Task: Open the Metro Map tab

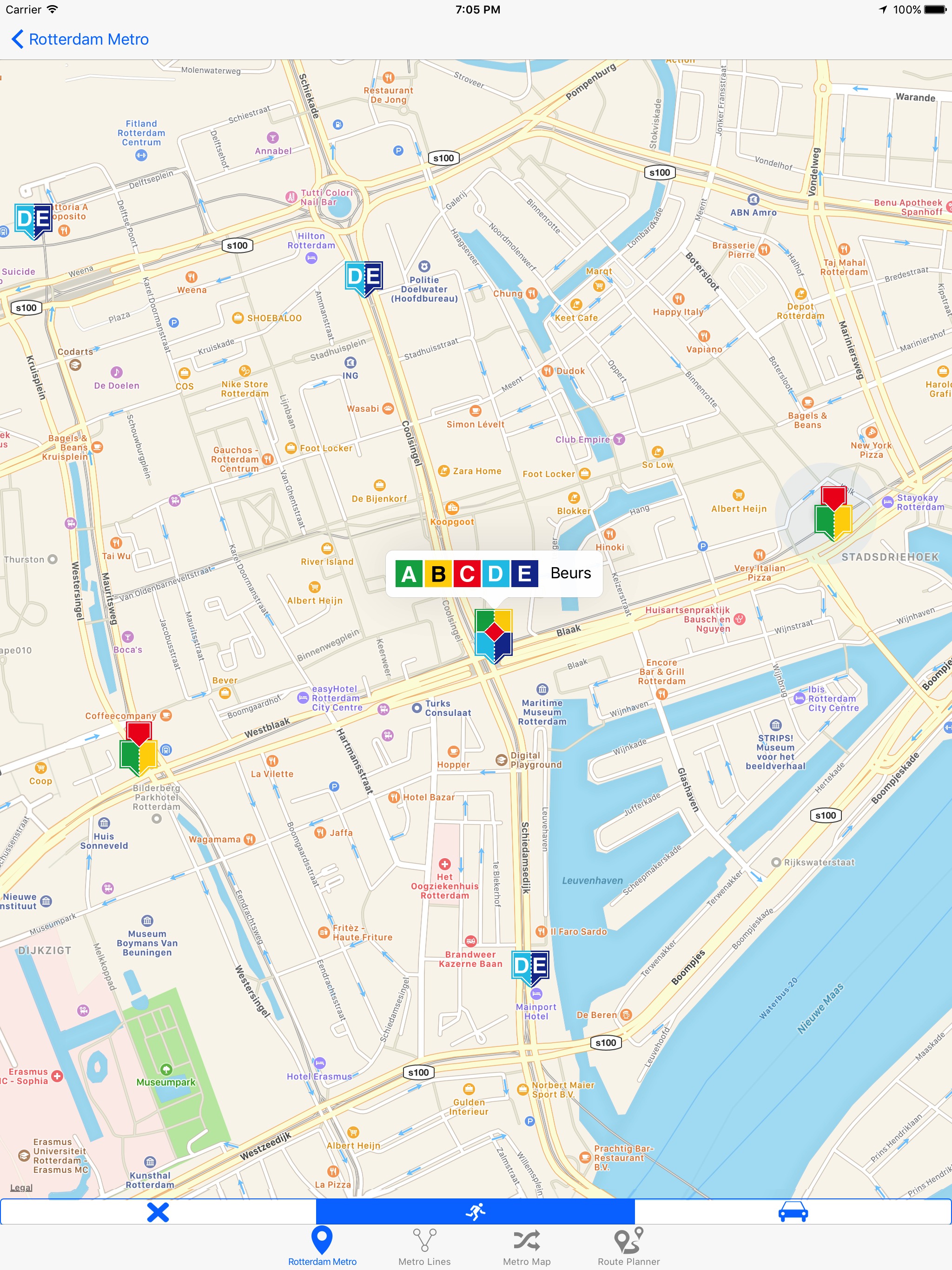Action: 527,1246
